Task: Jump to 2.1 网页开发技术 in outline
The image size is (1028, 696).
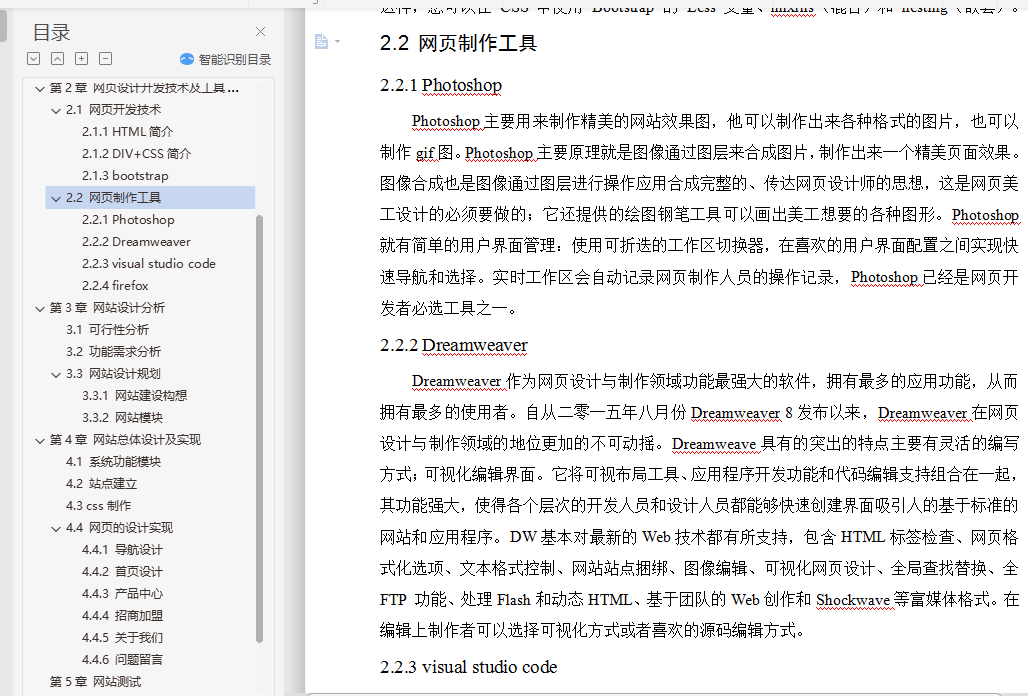Action: 113,109
